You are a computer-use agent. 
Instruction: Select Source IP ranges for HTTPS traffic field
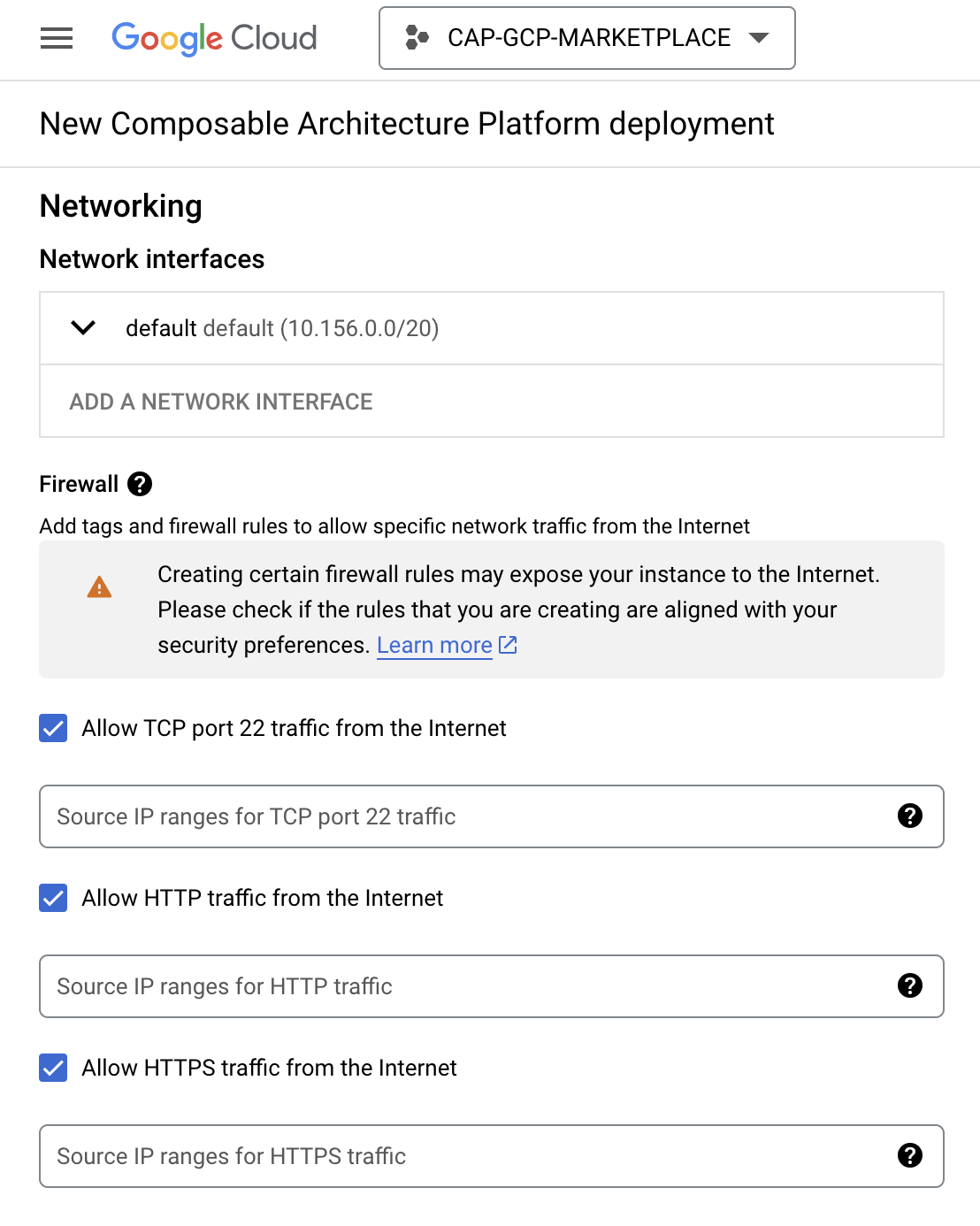click(460, 1156)
